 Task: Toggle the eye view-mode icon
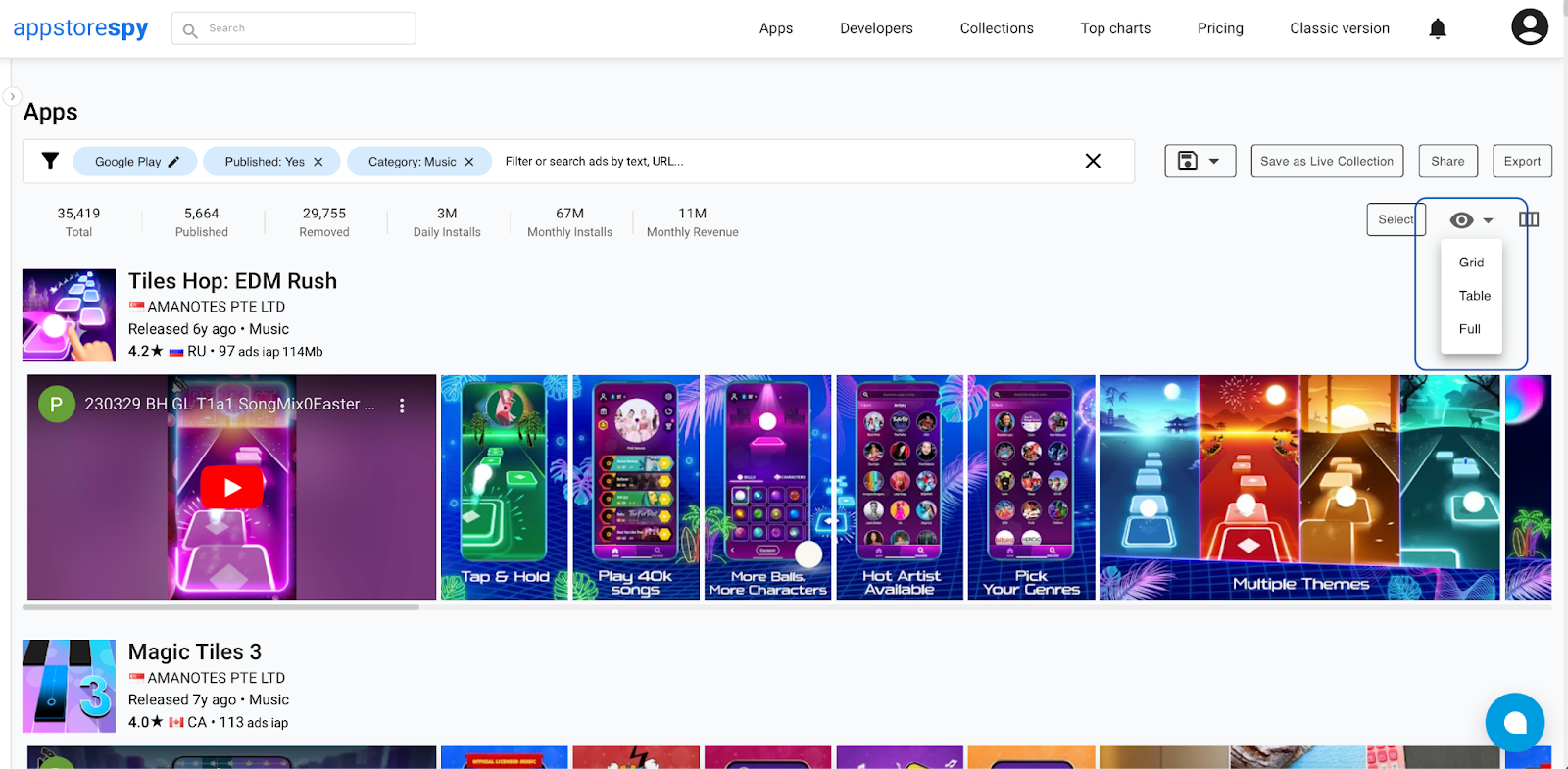[x=1461, y=220]
